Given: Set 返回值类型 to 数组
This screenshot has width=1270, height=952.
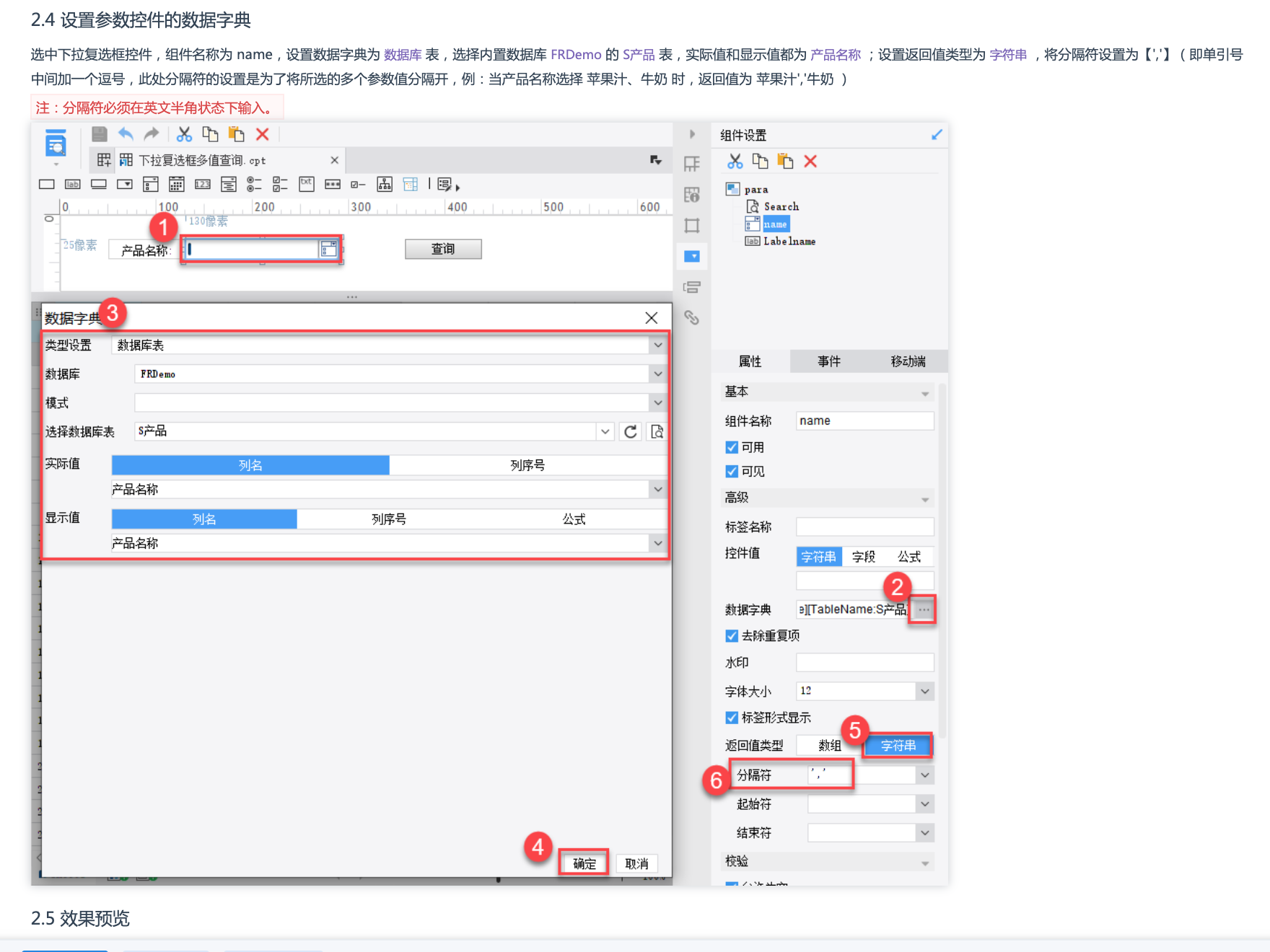Looking at the screenshot, I should pos(830,746).
